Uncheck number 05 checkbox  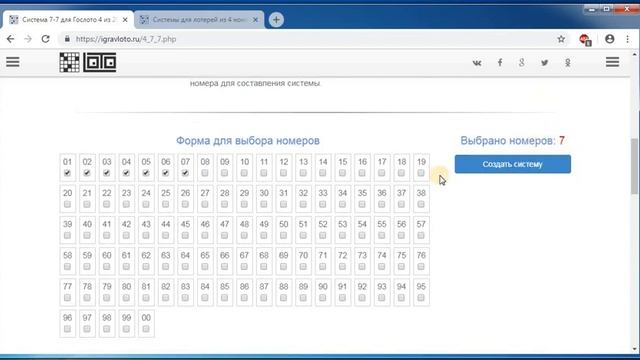146,173
